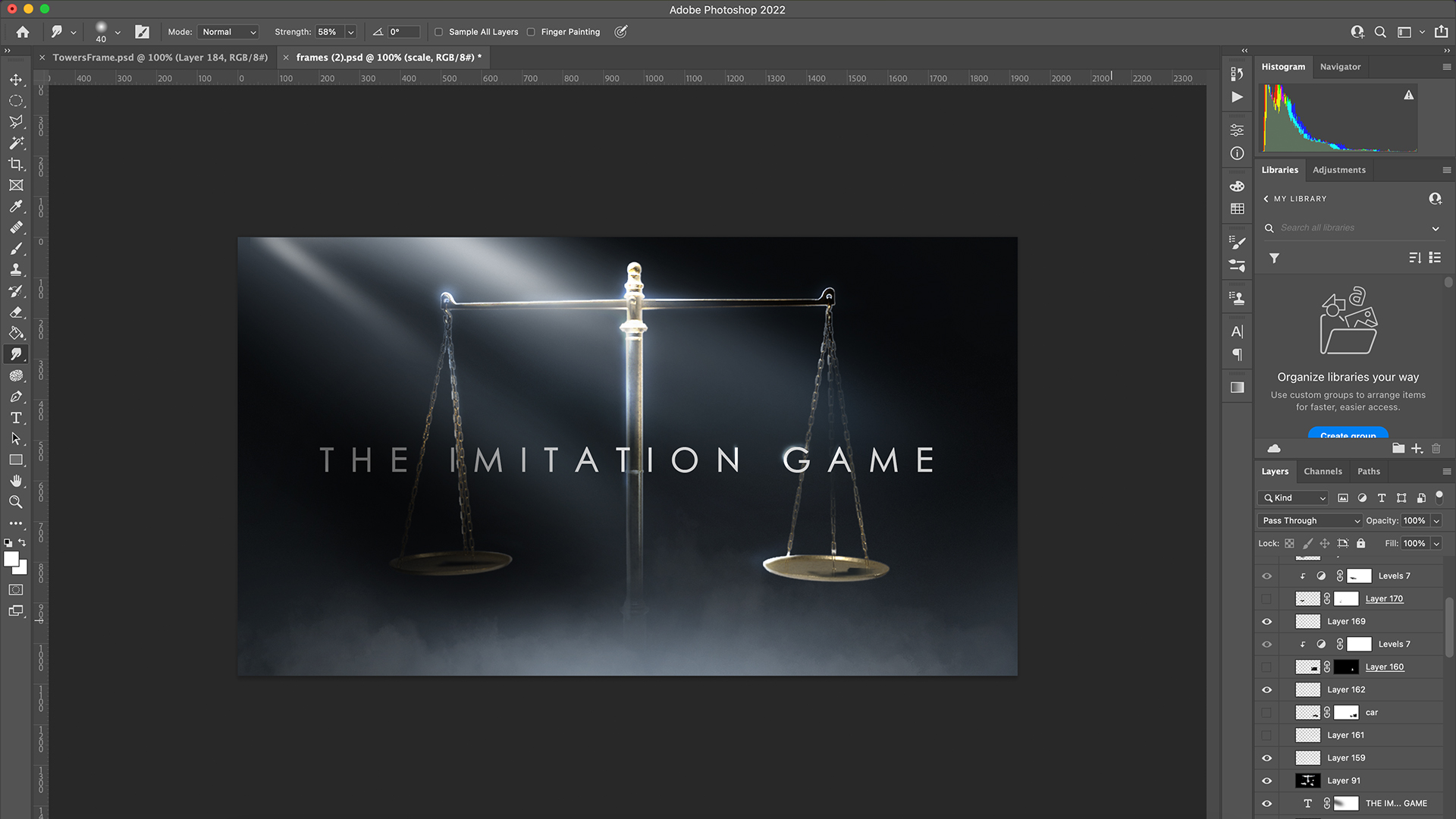
Task: Switch to the Channels tab
Action: (x=1323, y=471)
